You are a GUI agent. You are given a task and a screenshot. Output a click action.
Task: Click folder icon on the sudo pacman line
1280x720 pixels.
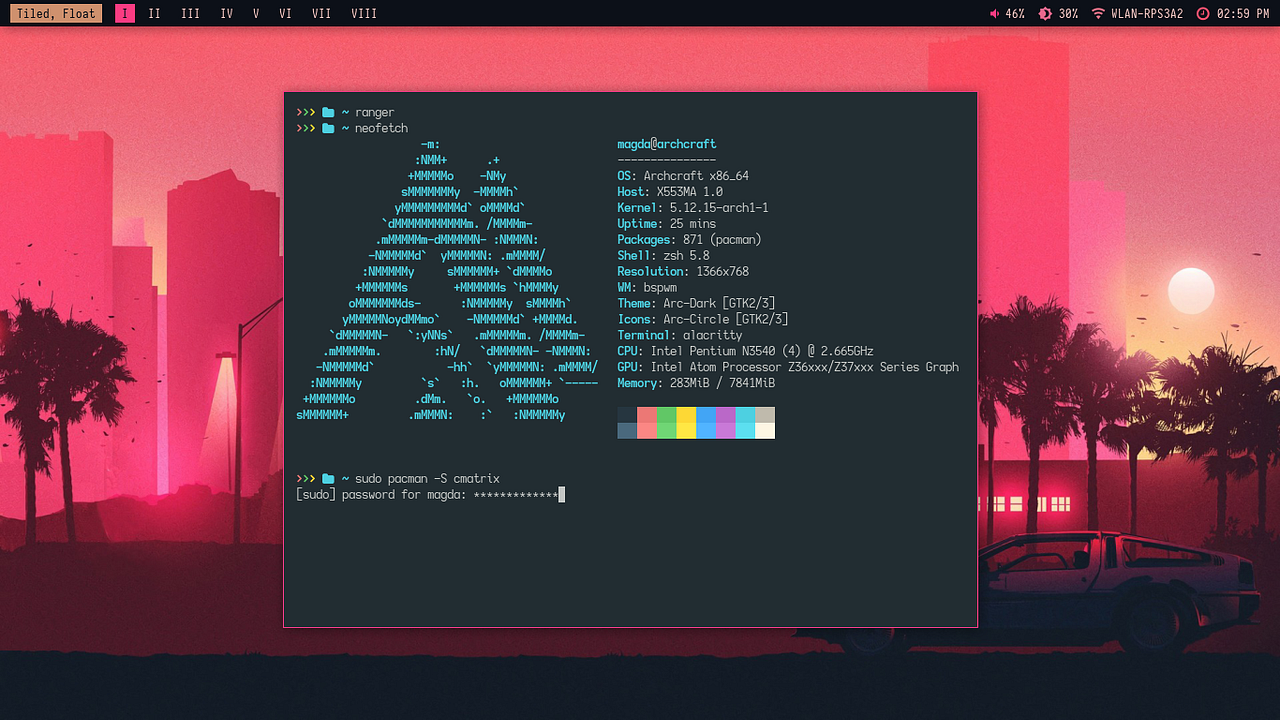click(x=328, y=479)
